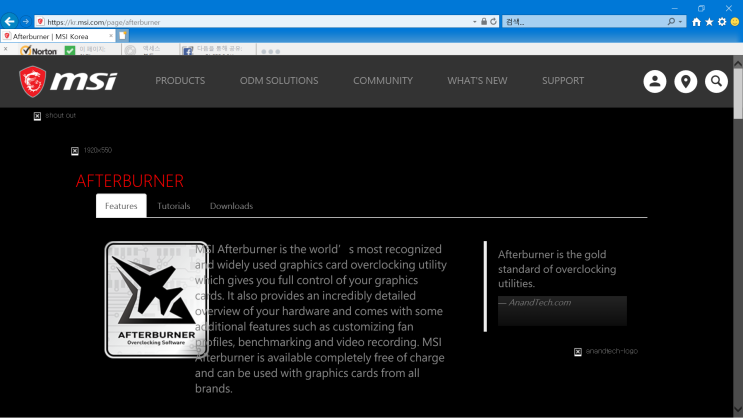The width and height of the screenshot is (743, 418).
Task: Click the URL in the address bar
Action: tap(104, 22)
